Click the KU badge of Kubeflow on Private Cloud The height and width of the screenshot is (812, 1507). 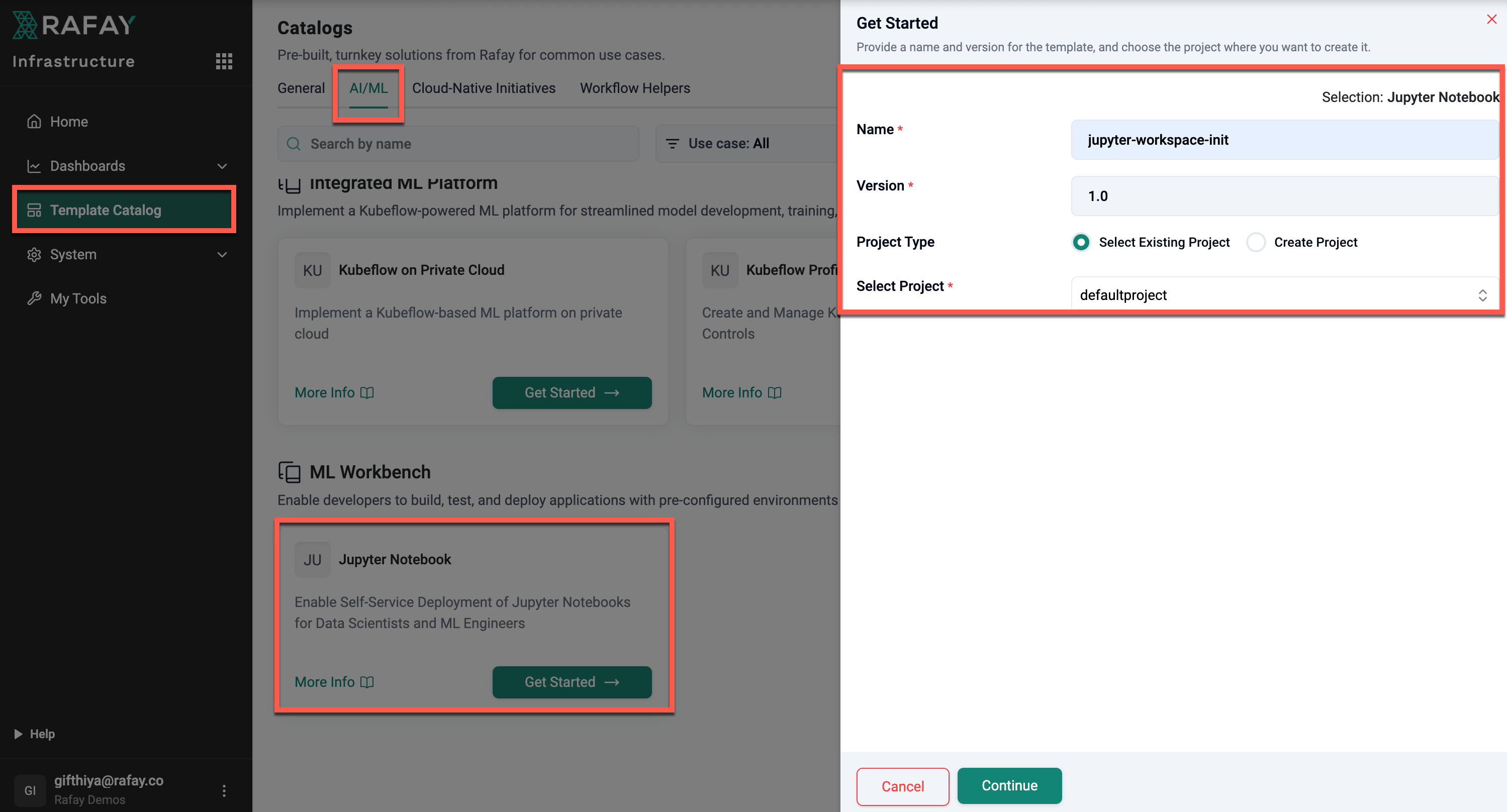[312, 270]
